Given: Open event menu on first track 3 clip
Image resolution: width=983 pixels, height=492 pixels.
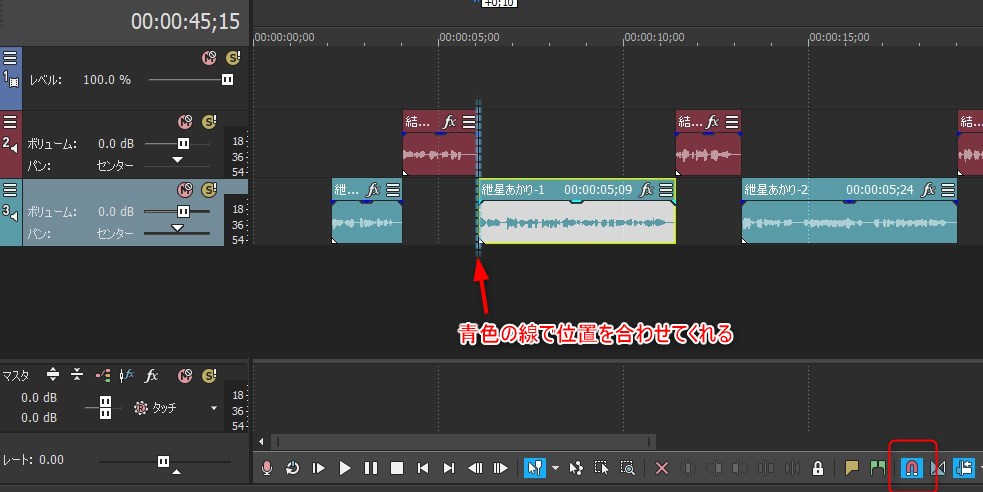Looking at the screenshot, I should (x=393, y=190).
